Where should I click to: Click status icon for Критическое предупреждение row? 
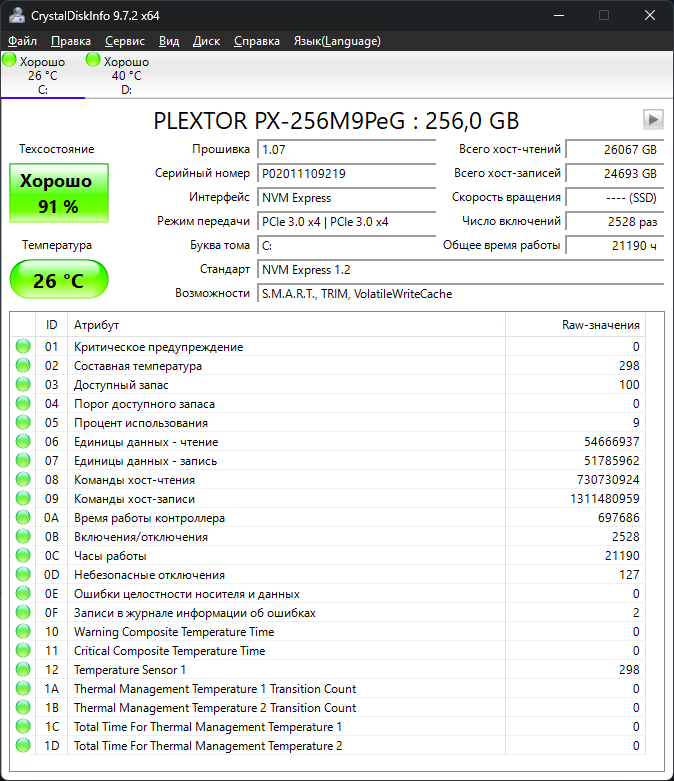pos(23,346)
